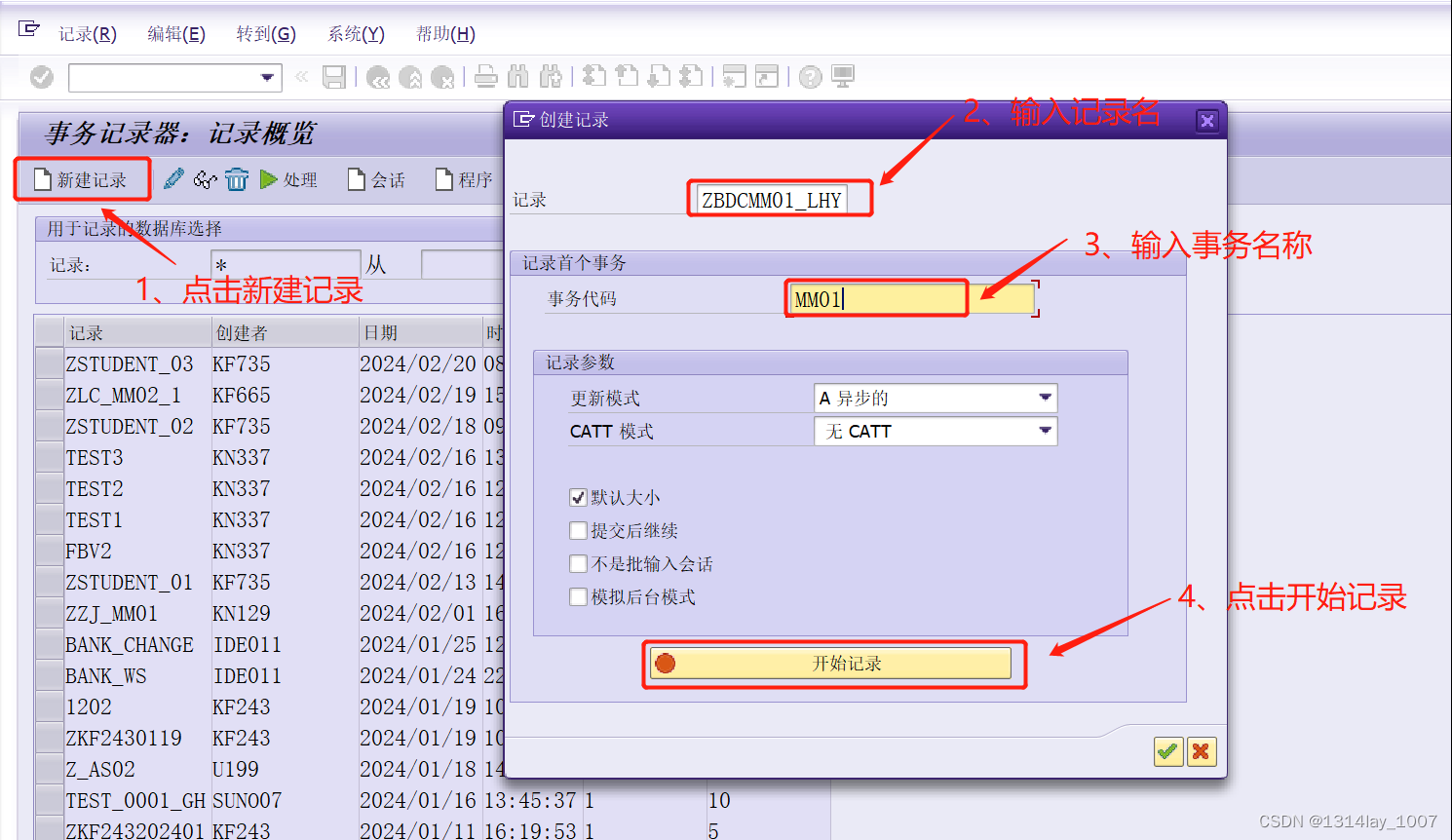This screenshot has height=840, width=1452.
Task: Click the Print icon in toolbar
Action: point(485,77)
